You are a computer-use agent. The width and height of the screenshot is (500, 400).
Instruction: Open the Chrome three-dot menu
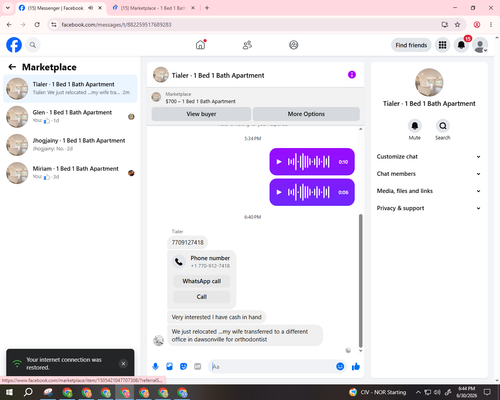pyautogui.click(x=491, y=25)
